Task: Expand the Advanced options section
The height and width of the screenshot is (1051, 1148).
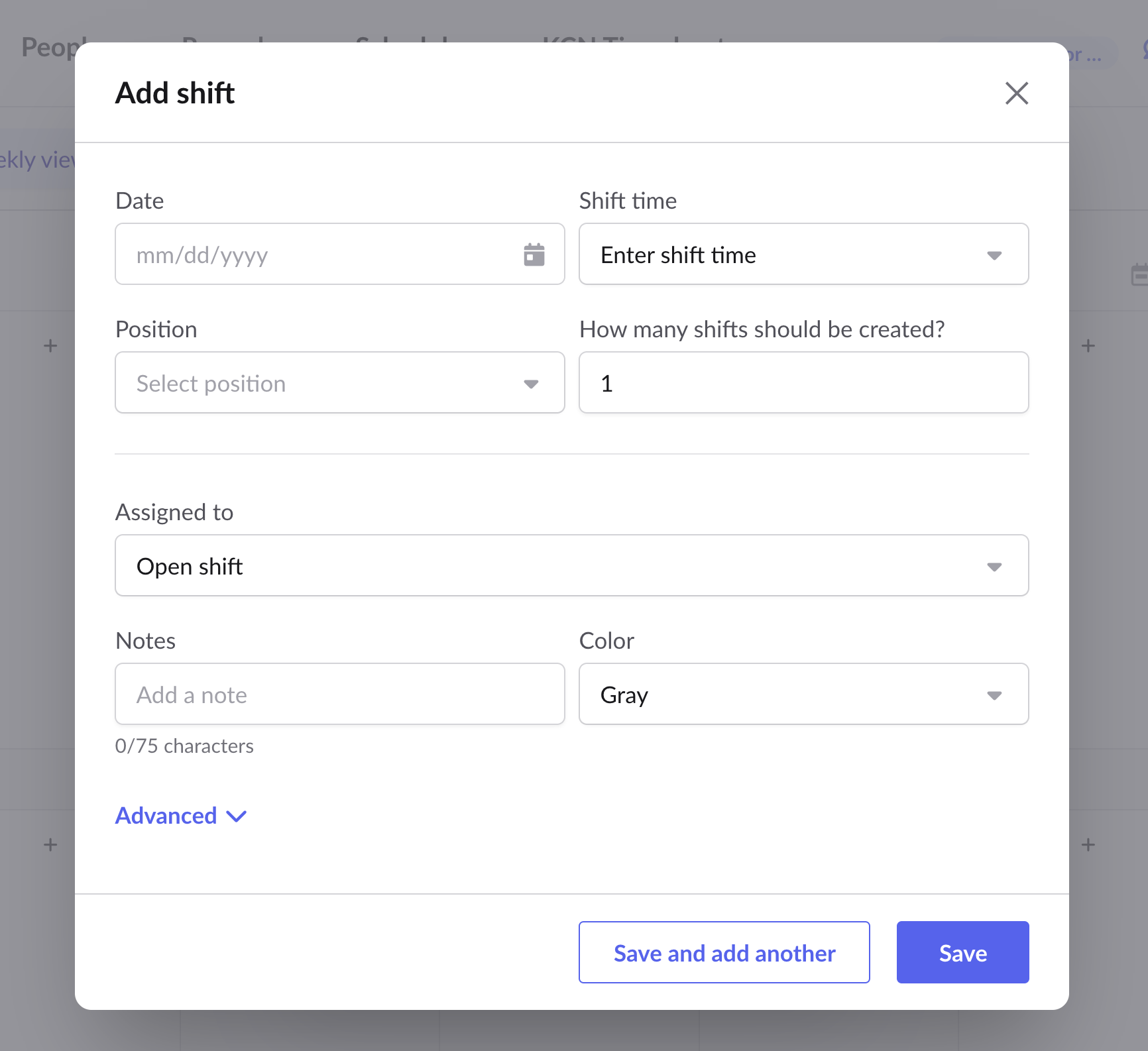Action: 181,816
